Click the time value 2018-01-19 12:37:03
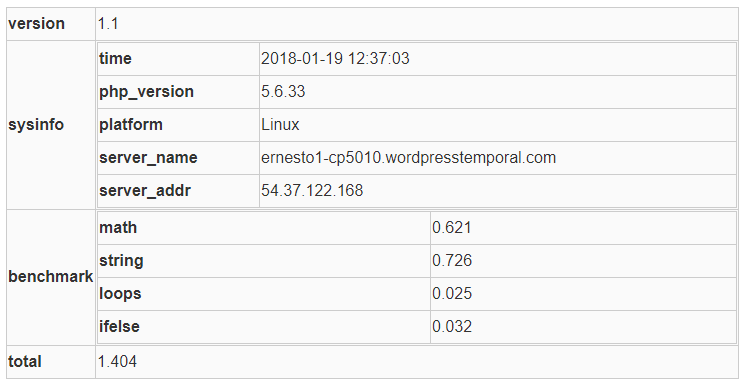This screenshot has height=385, width=745. (335, 58)
